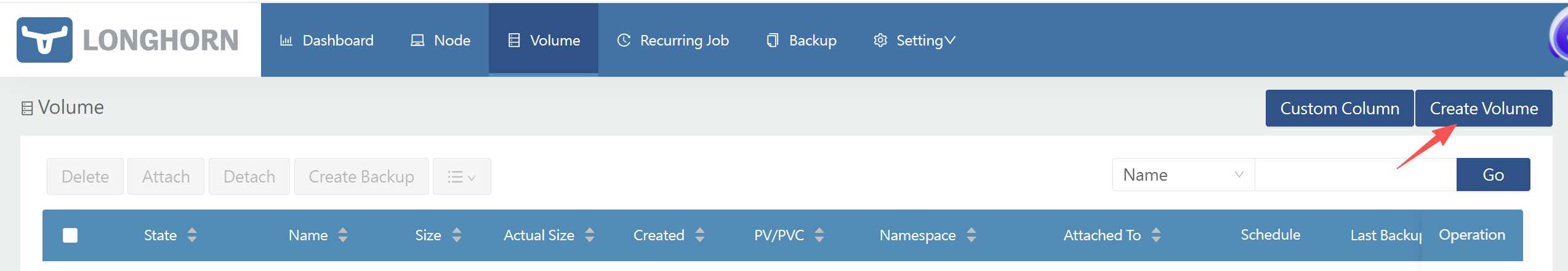Click the Go search button
This screenshot has width=1568, height=271.
pos(1493,175)
